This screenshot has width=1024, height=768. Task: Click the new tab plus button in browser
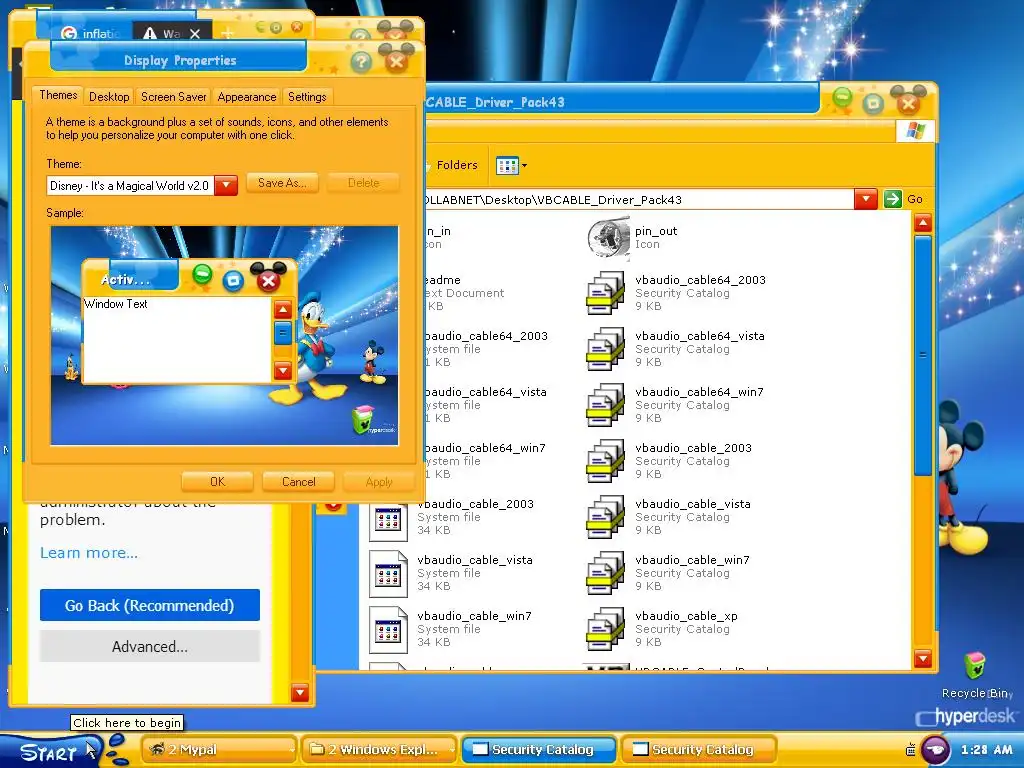227,32
